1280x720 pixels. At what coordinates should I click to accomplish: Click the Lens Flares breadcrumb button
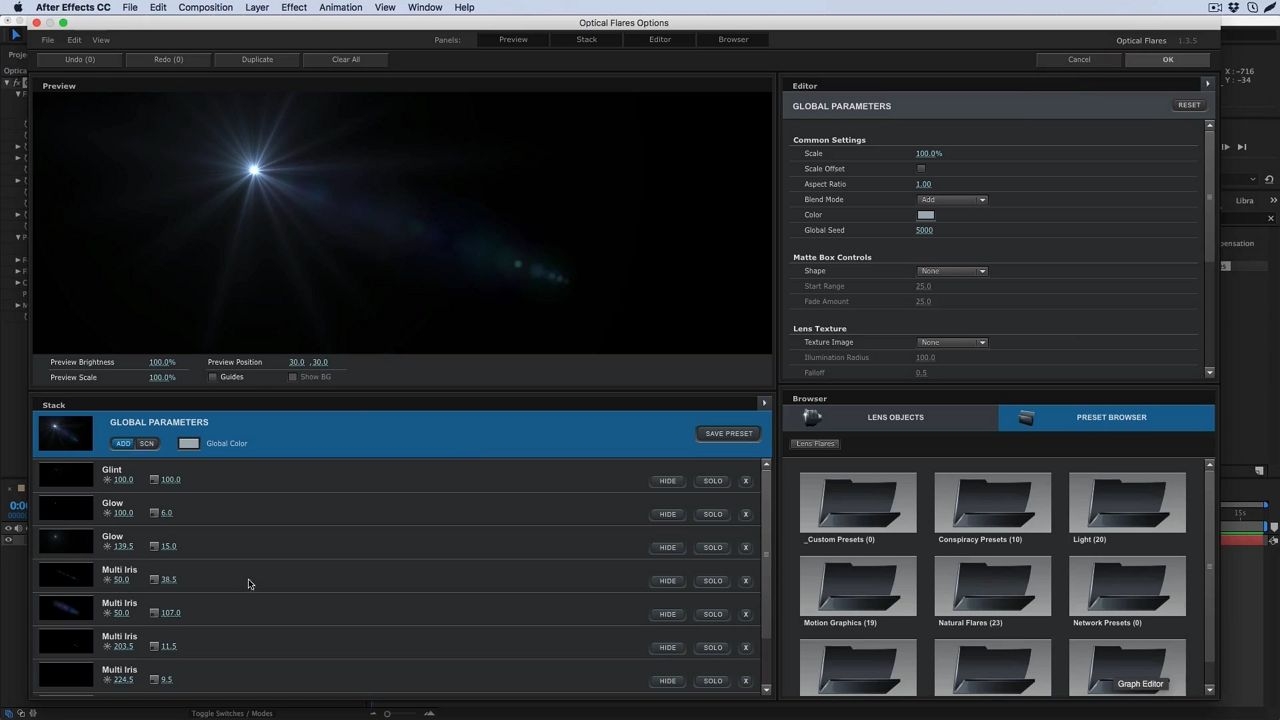click(x=815, y=444)
